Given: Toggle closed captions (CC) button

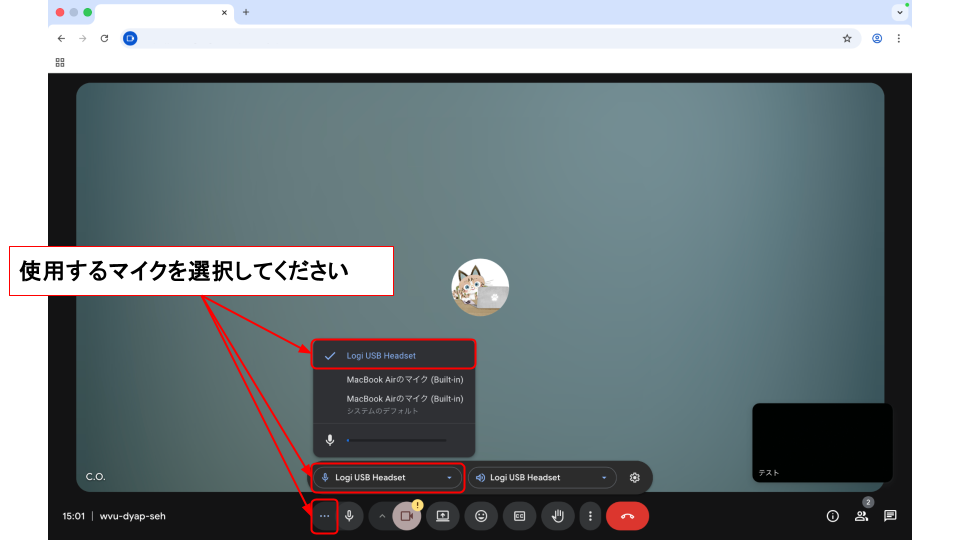Looking at the screenshot, I should click(519, 516).
